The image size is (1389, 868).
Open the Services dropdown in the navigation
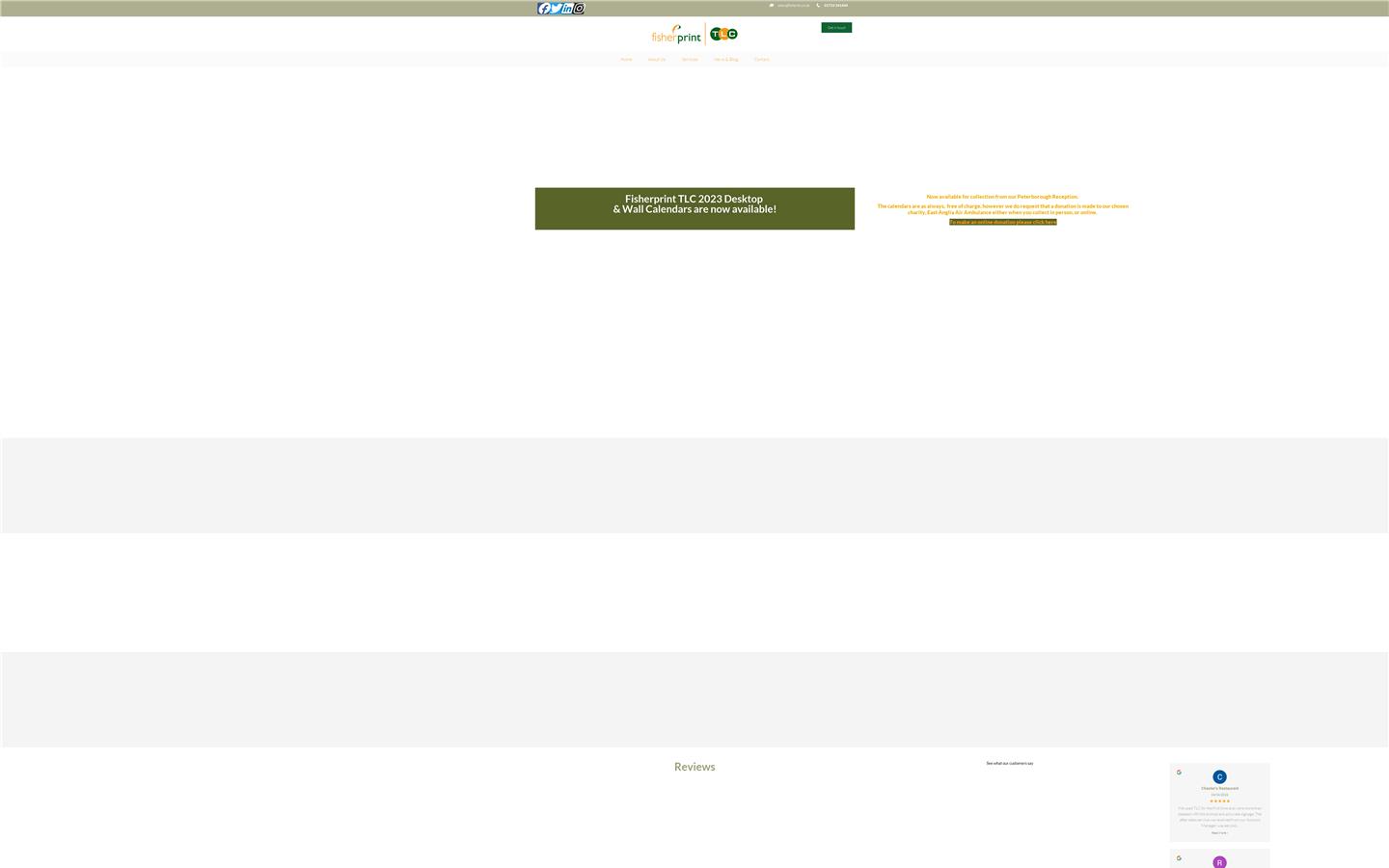tap(689, 59)
